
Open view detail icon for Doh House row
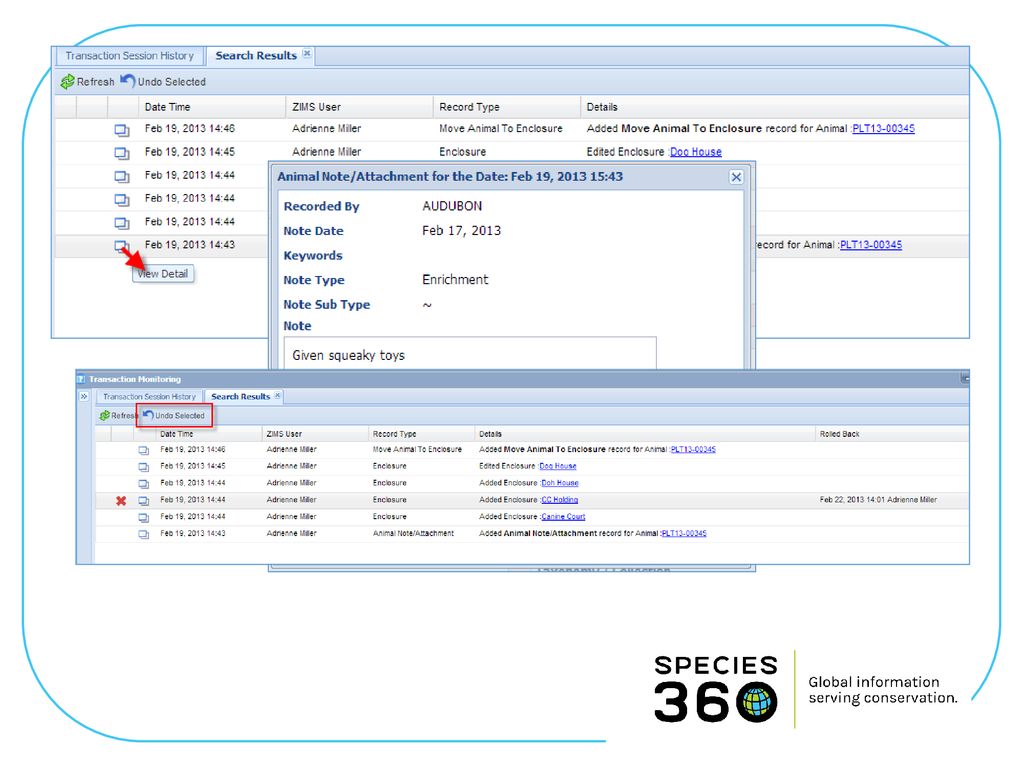tap(144, 484)
